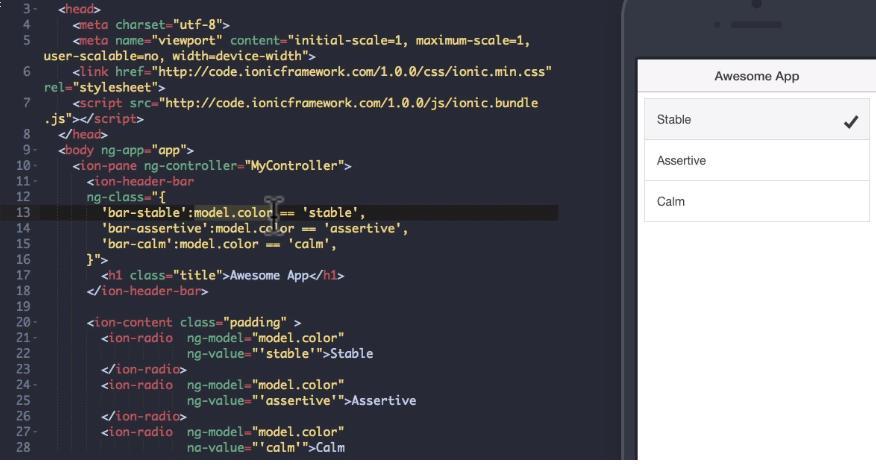The height and width of the screenshot is (467, 876).
Task: Collapse the ion-radio block at line 27
Action: pos(36,432)
